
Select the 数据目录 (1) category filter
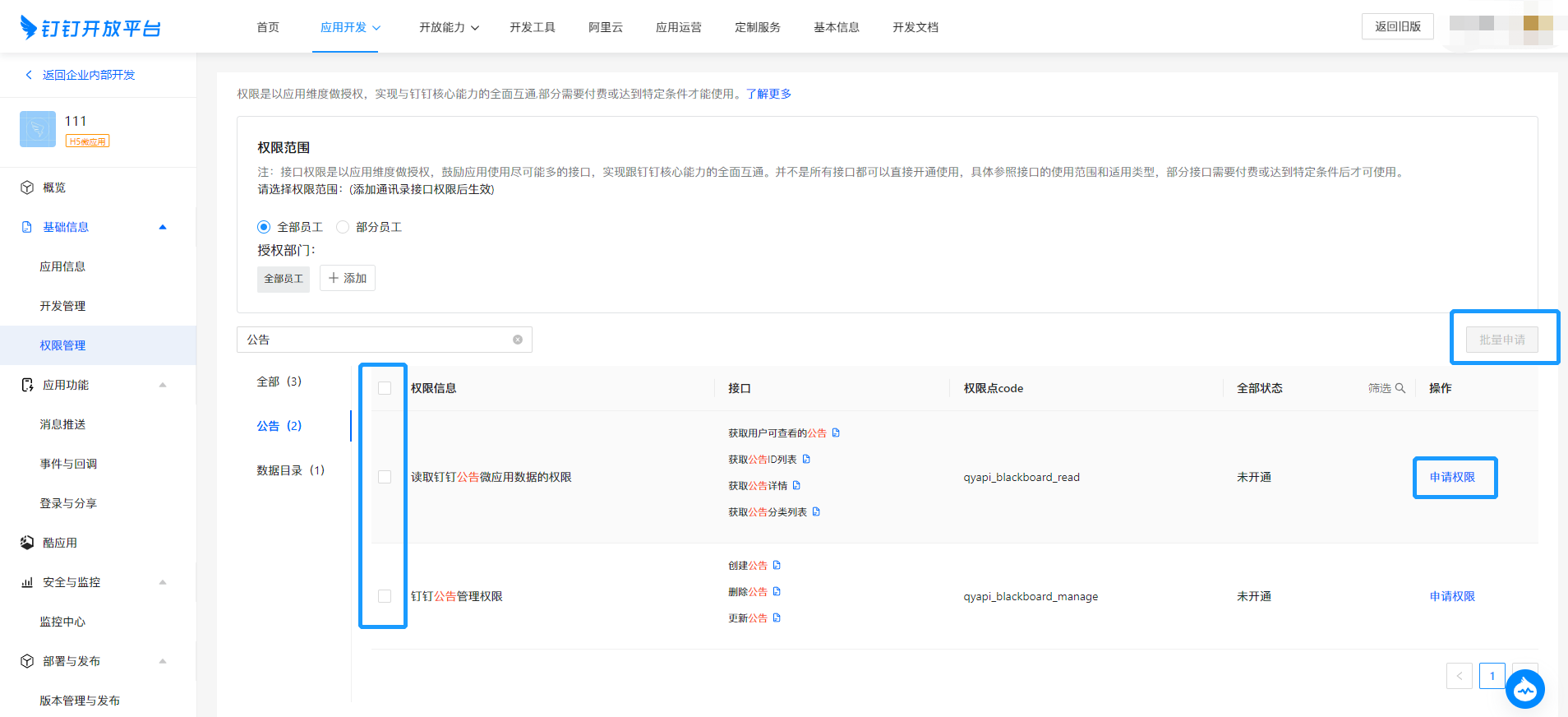click(291, 470)
